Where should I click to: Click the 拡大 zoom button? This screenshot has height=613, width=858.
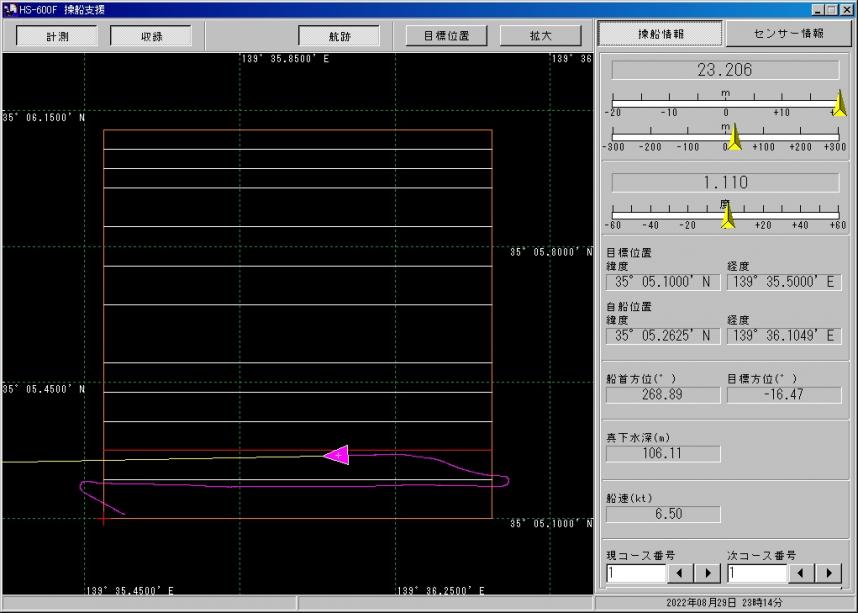point(541,36)
